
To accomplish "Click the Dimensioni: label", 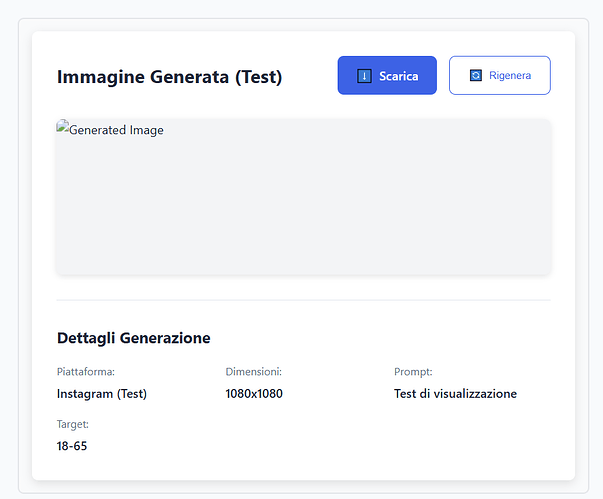I will pos(253,372).
